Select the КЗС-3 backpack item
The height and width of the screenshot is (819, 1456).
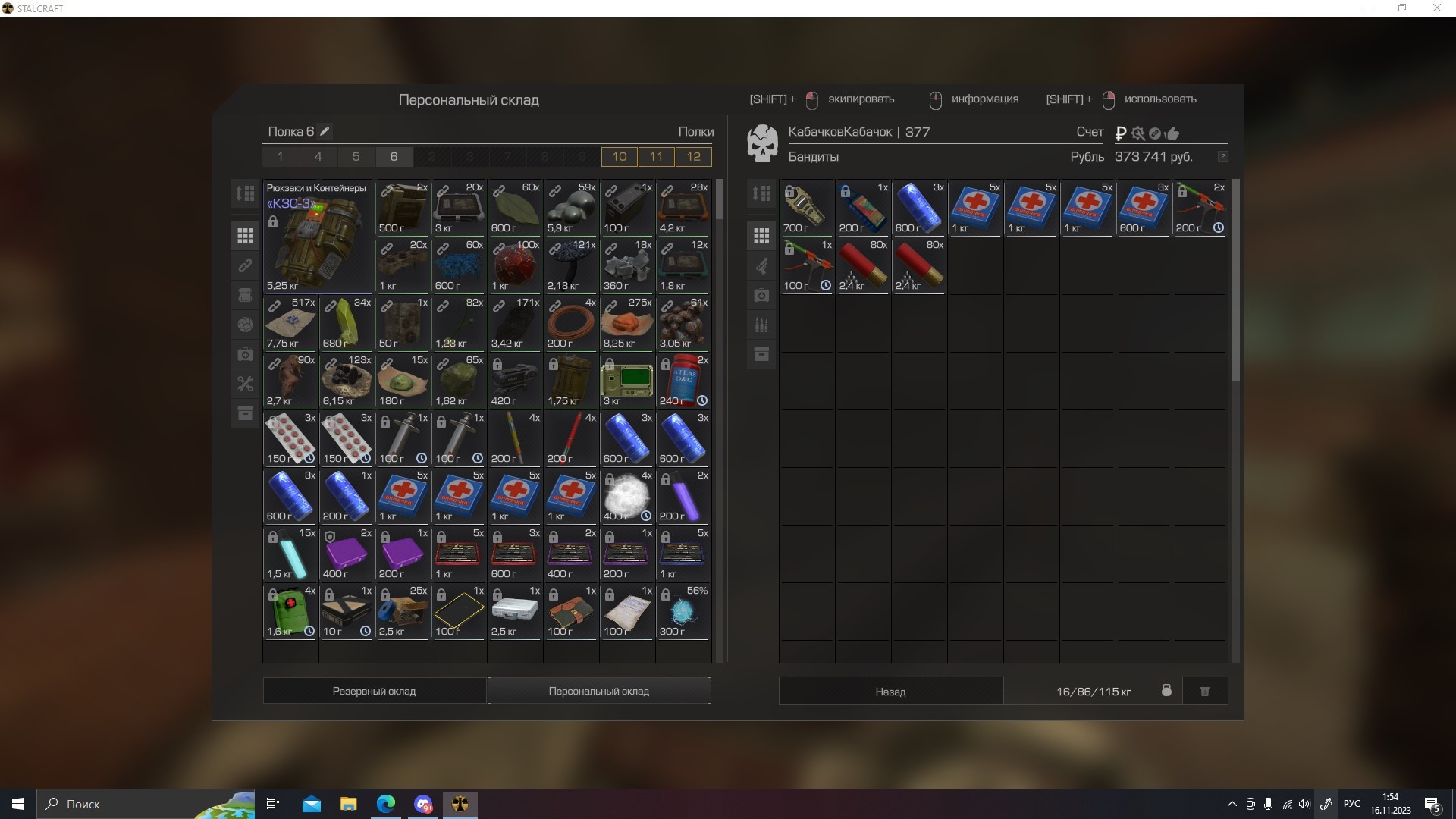318,237
